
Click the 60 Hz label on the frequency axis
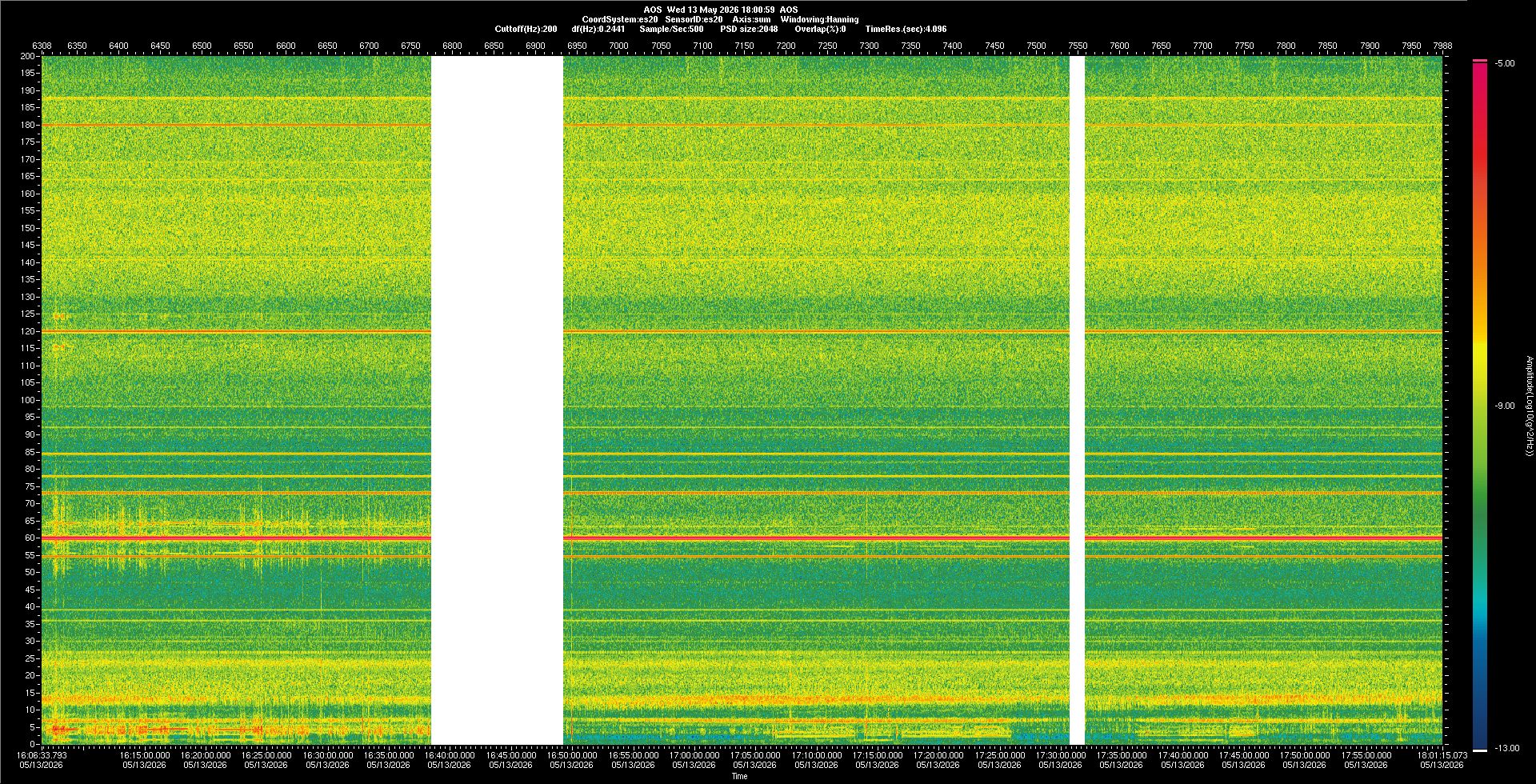pyautogui.click(x=30, y=538)
